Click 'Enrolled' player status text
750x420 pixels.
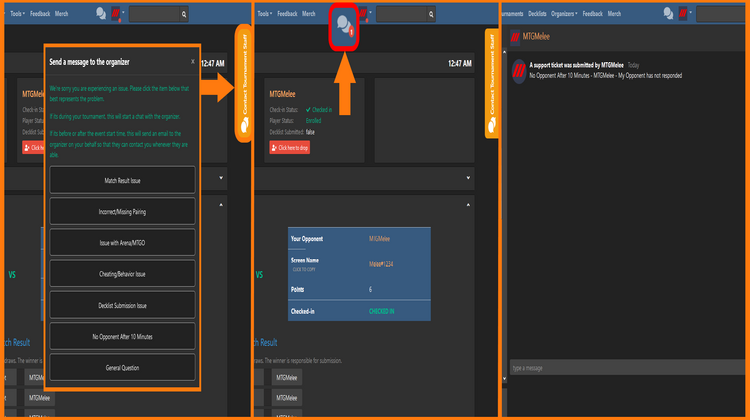click(x=313, y=121)
